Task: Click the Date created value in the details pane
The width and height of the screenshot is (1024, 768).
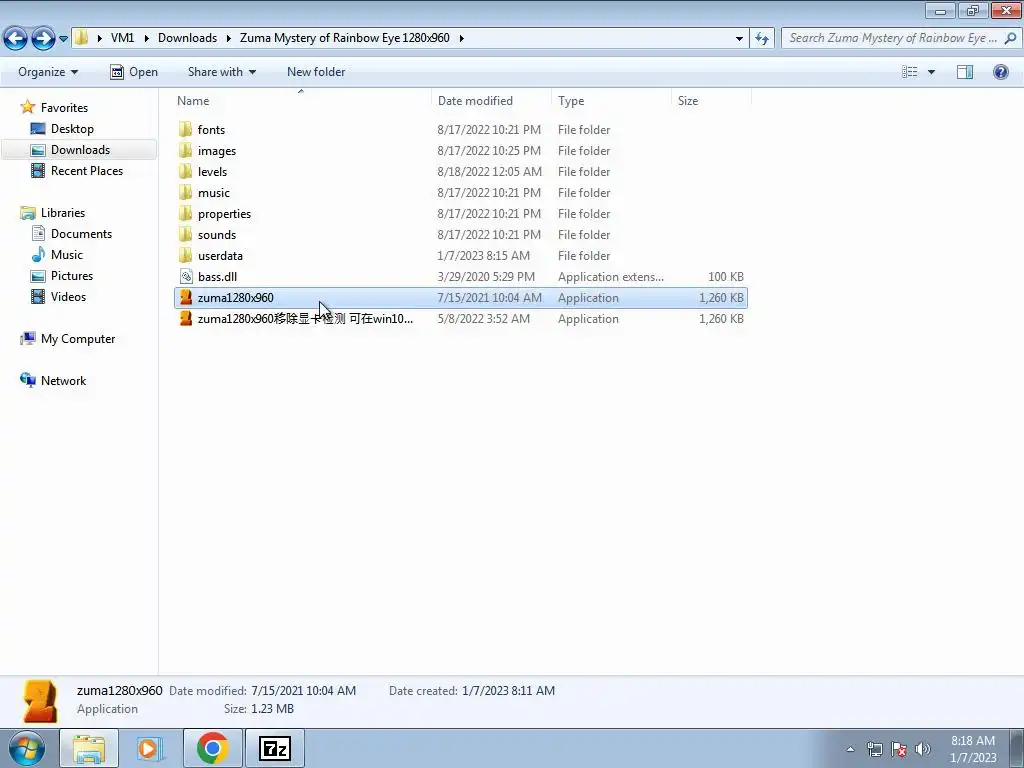Action: pyautogui.click(x=508, y=691)
